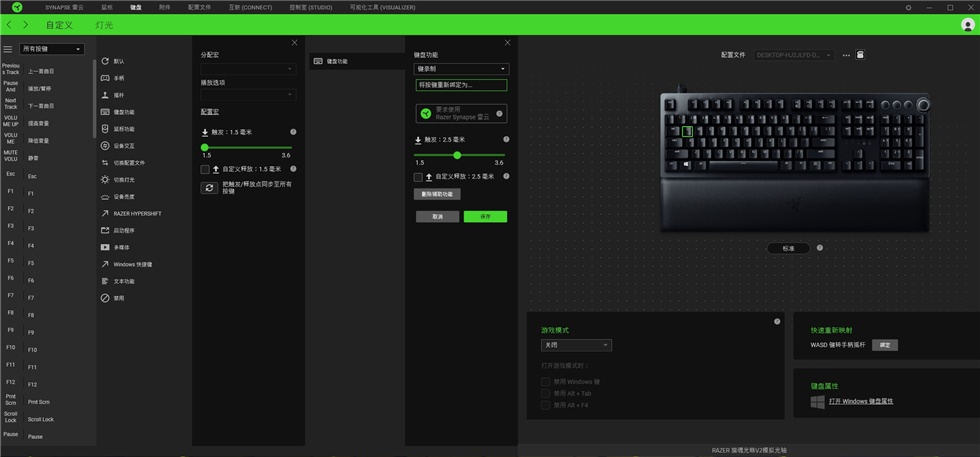Open the settings gear in title bar
The width and height of the screenshot is (980, 457).
click(x=908, y=8)
